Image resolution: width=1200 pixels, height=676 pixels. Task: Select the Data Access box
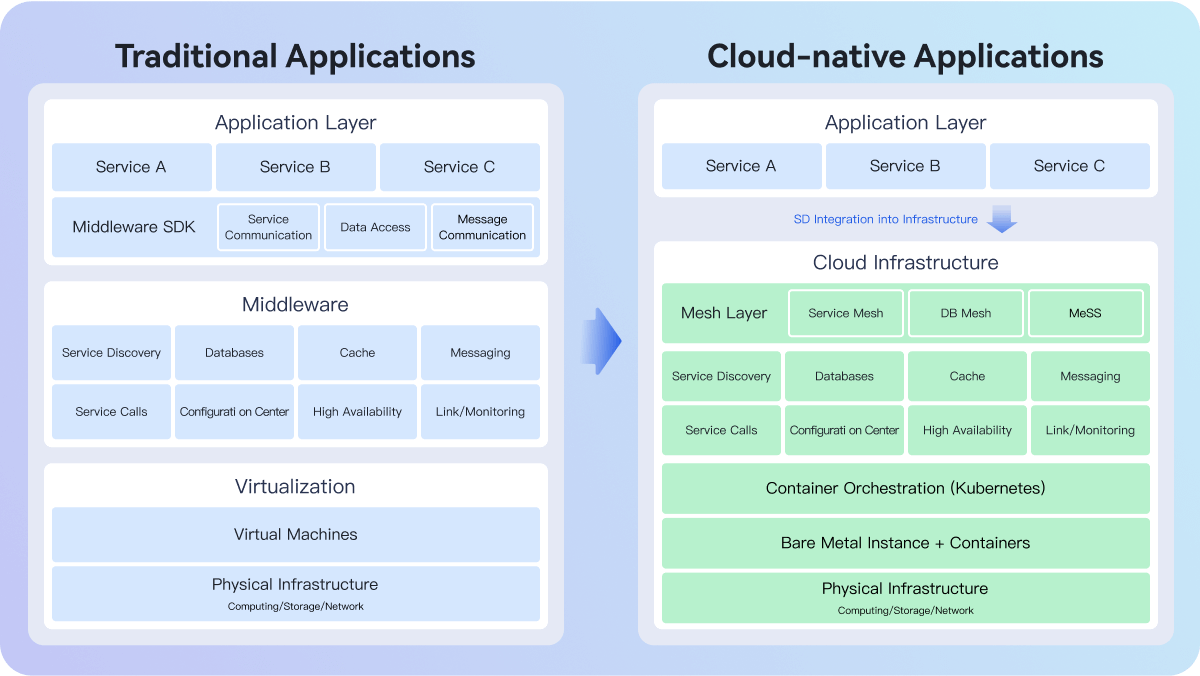(376, 227)
